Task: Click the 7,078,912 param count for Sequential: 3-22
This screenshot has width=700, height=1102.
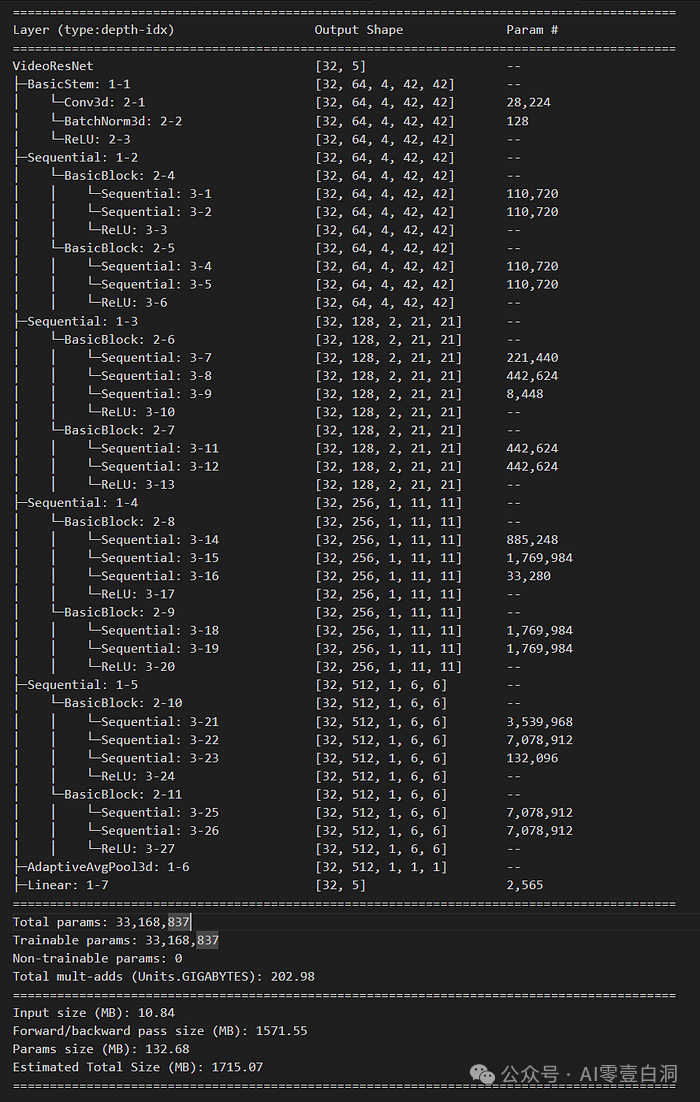Action: [539, 739]
